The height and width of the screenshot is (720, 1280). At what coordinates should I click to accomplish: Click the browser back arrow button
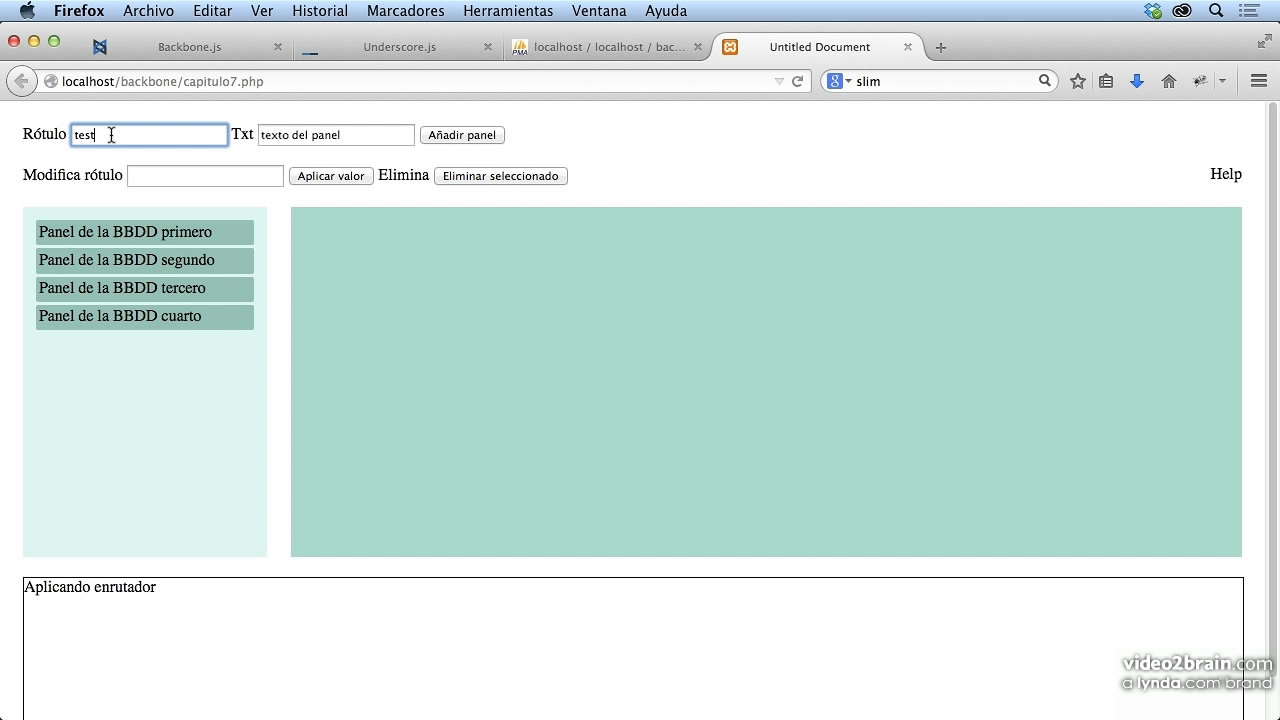coord(21,81)
